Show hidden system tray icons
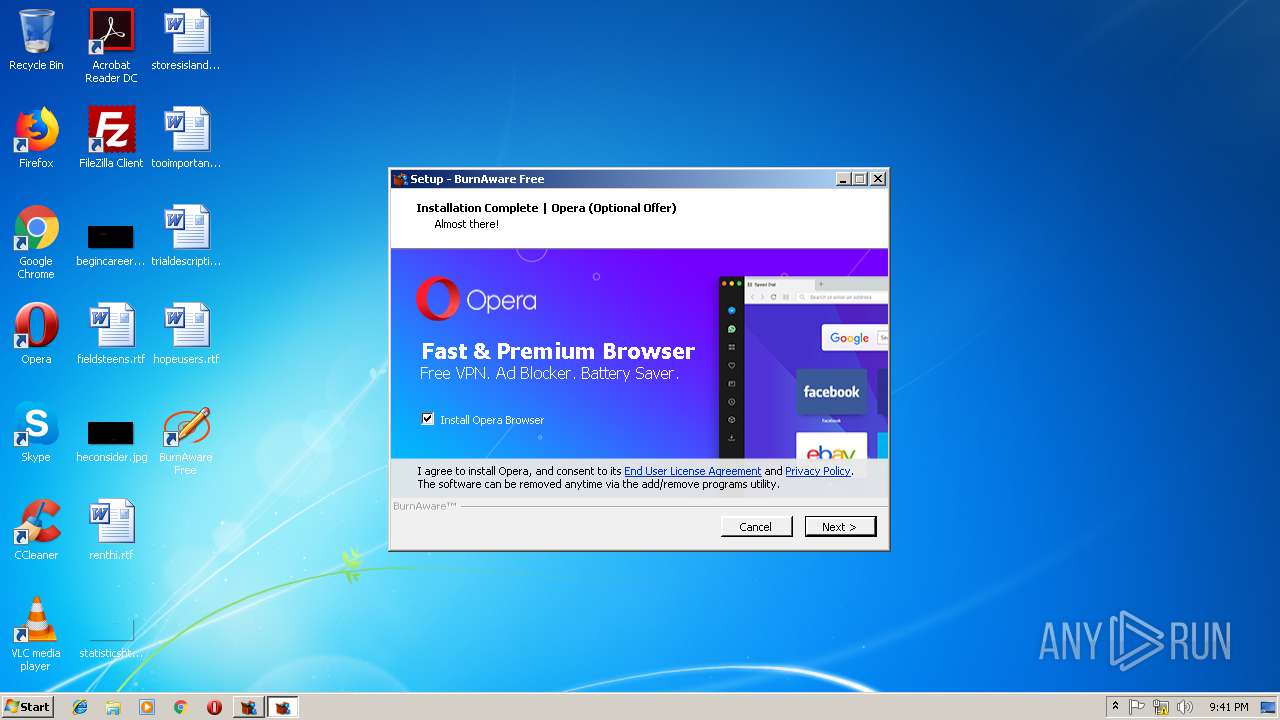 (x=1115, y=707)
